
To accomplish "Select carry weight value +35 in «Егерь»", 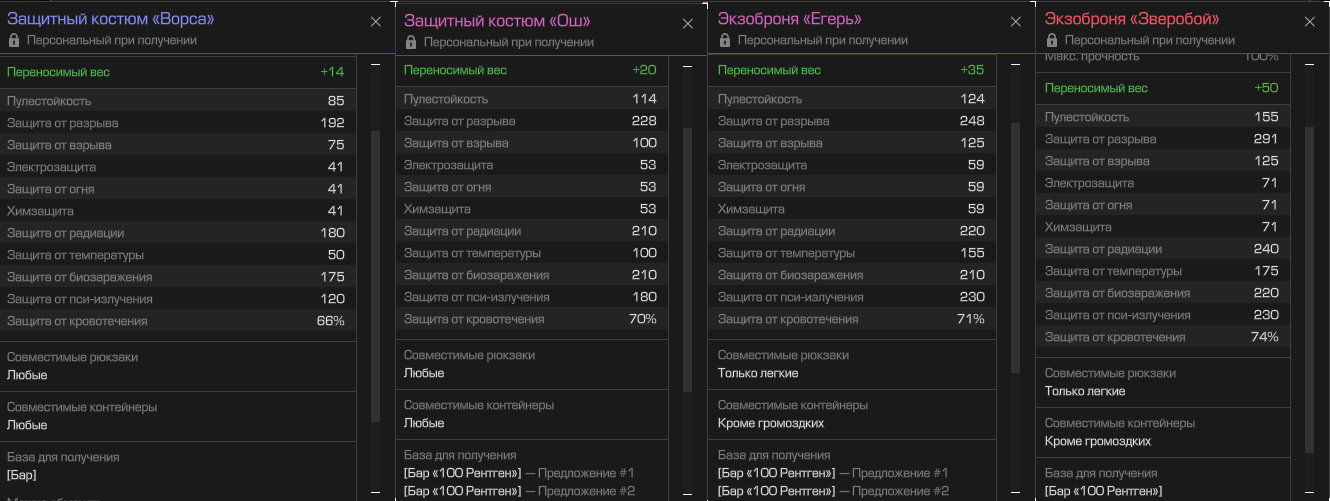I will coord(972,70).
